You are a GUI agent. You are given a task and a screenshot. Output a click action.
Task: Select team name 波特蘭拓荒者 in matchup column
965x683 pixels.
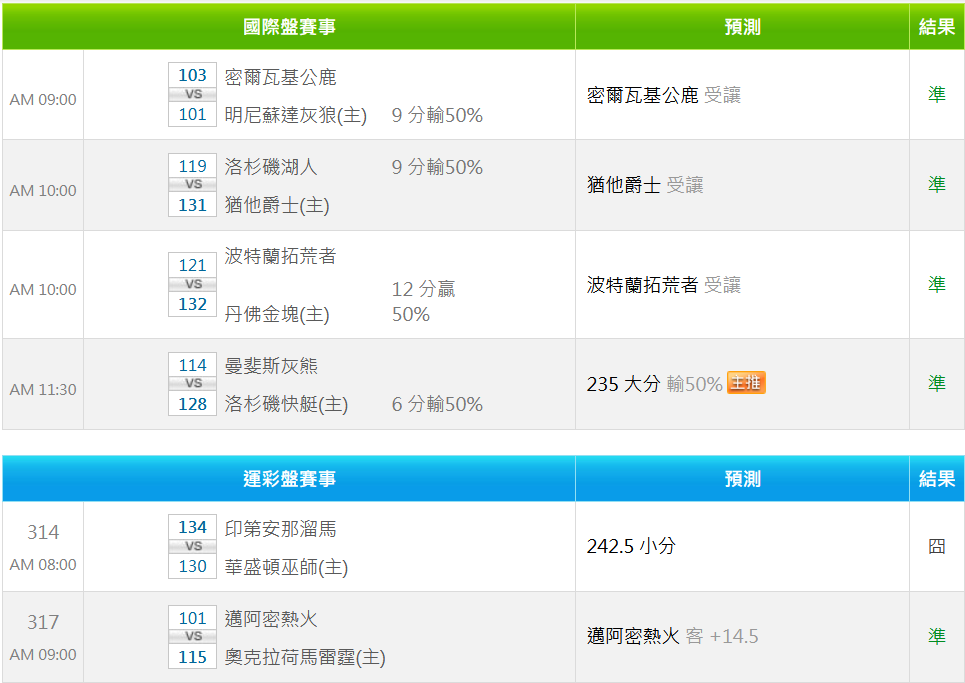(x=280, y=256)
